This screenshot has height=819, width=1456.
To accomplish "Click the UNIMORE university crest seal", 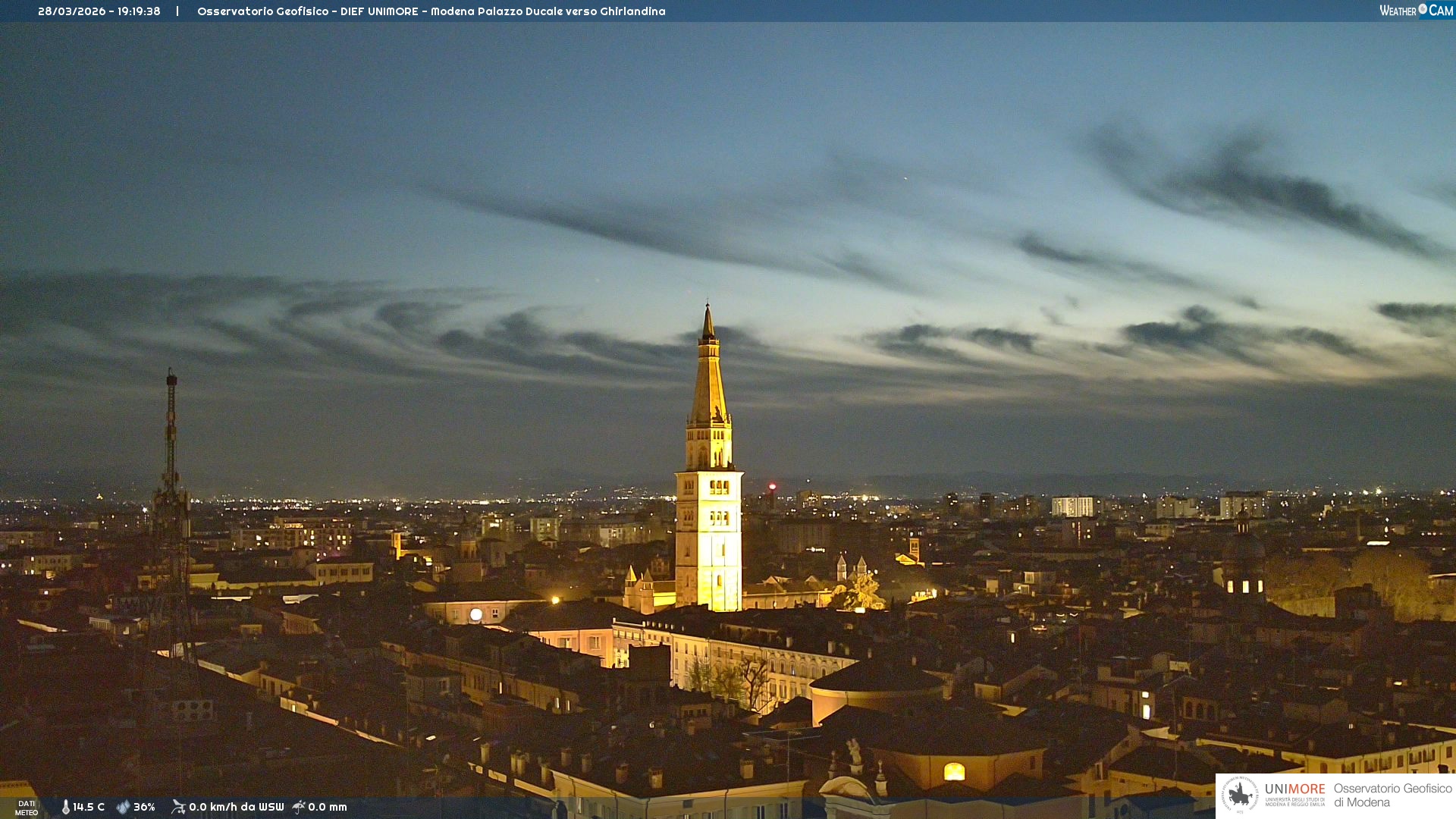I will click(1240, 795).
